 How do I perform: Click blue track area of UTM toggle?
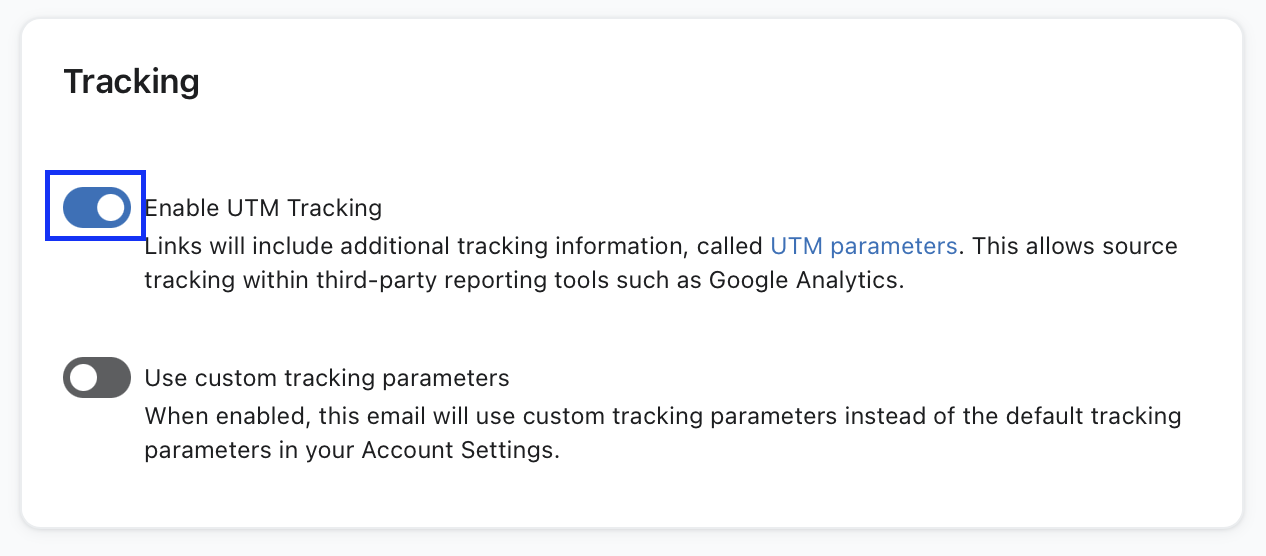pyautogui.click(x=78, y=207)
